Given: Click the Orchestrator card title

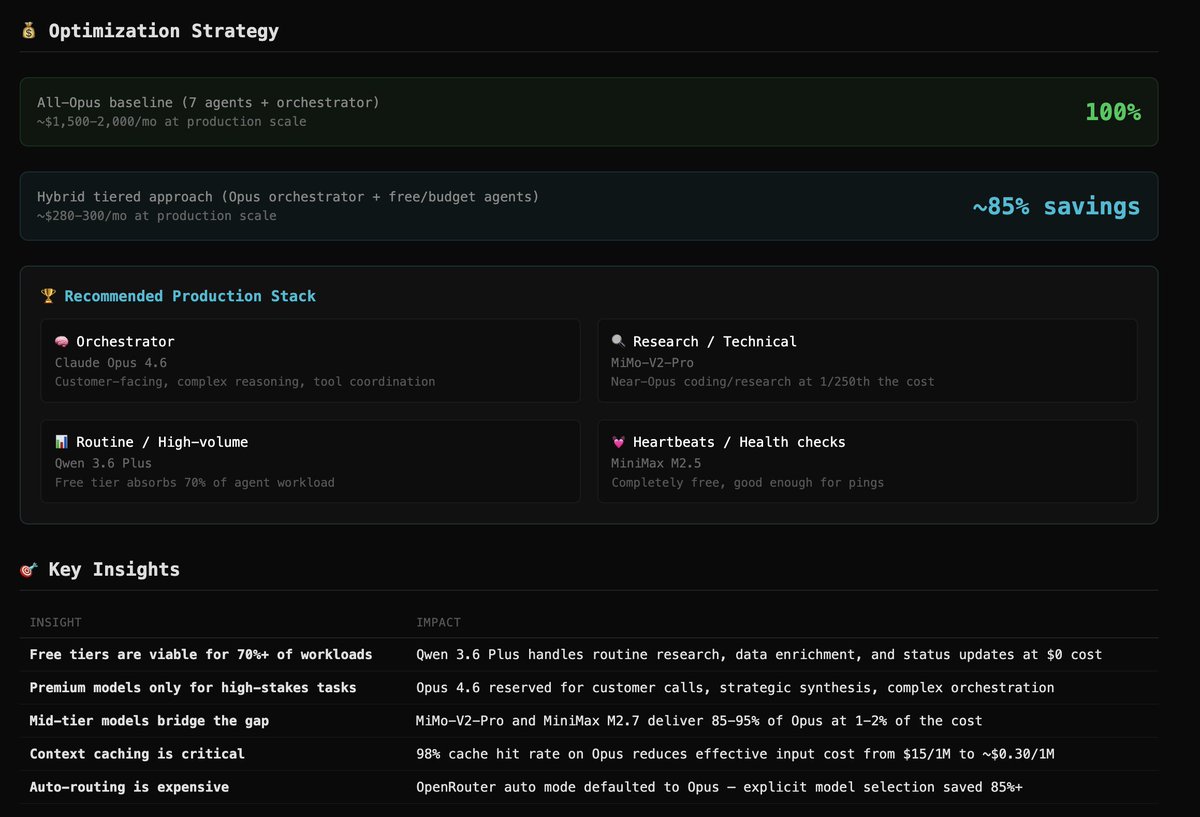Looking at the screenshot, I should pyautogui.click(x=125, y=342).
